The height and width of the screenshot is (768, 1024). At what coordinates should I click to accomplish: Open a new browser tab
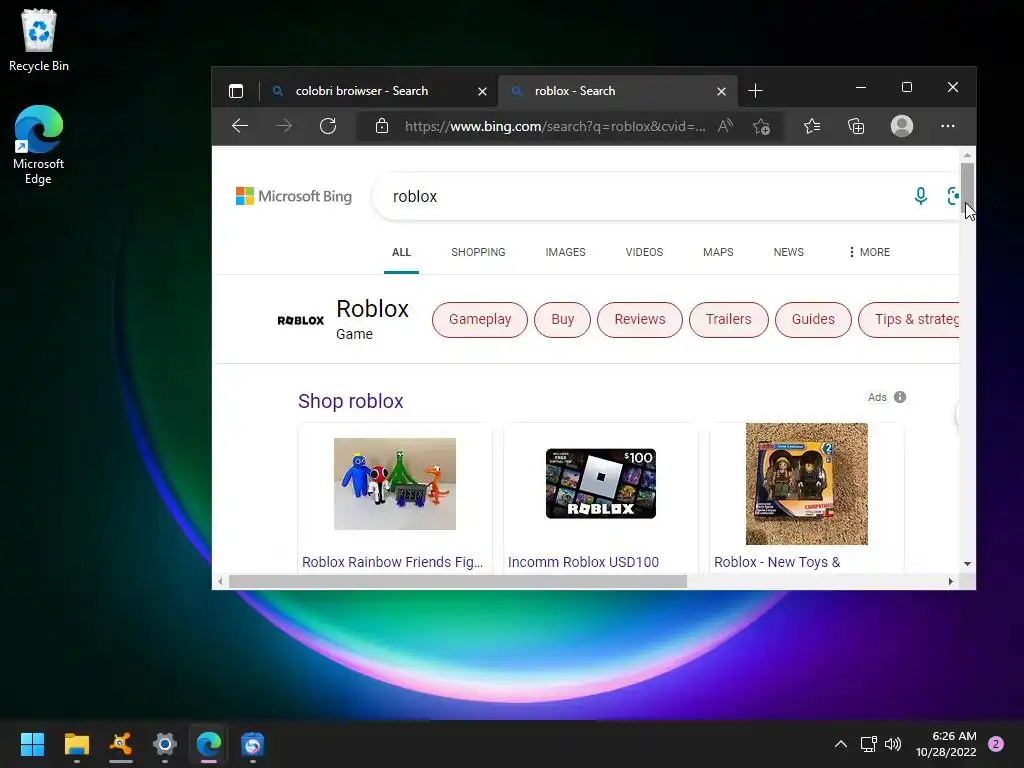(755, 91)
